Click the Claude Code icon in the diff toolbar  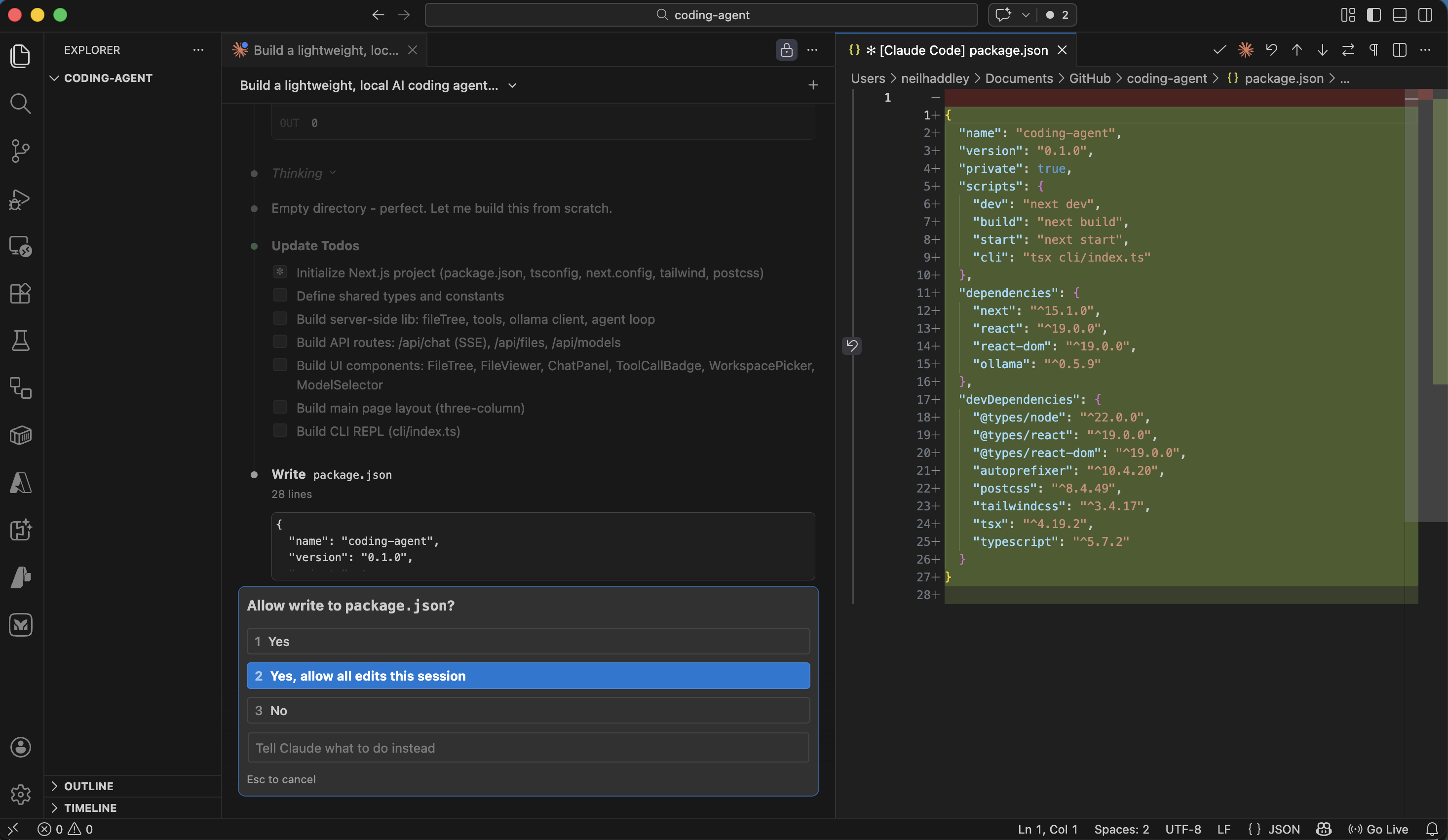(x=1245, y=50)
